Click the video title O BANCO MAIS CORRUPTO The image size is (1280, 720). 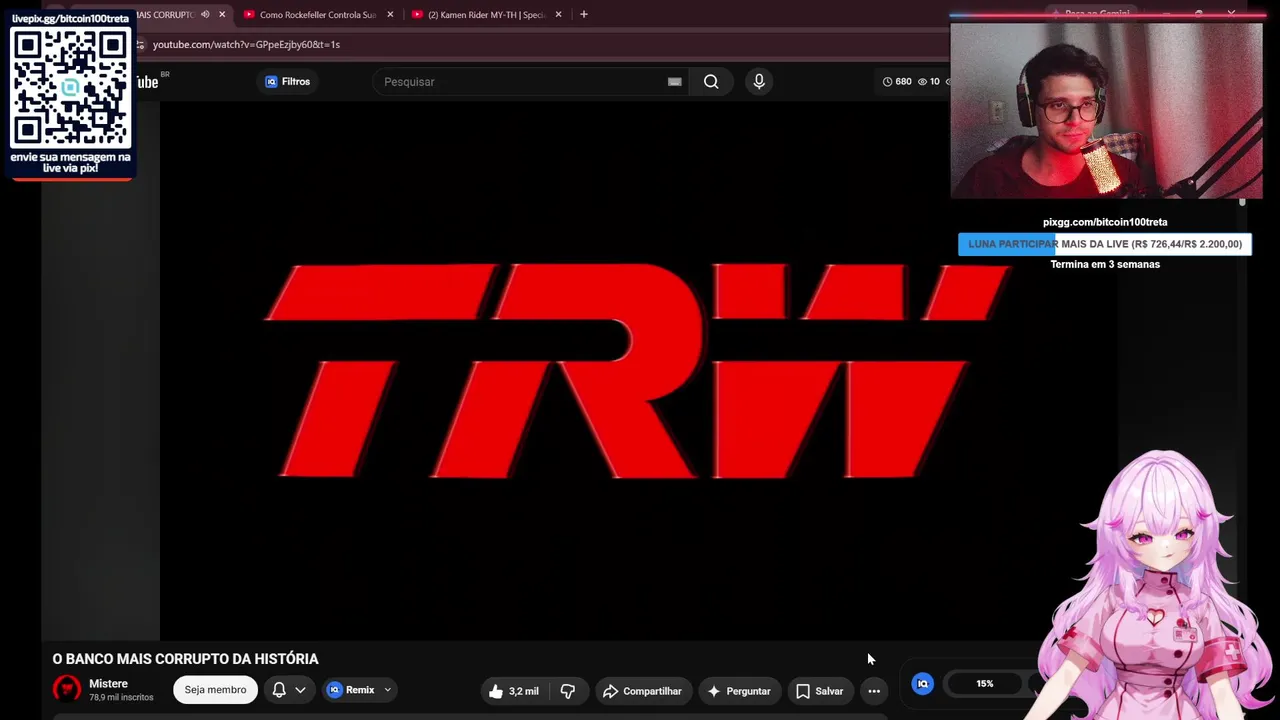(x=185, y=659)
